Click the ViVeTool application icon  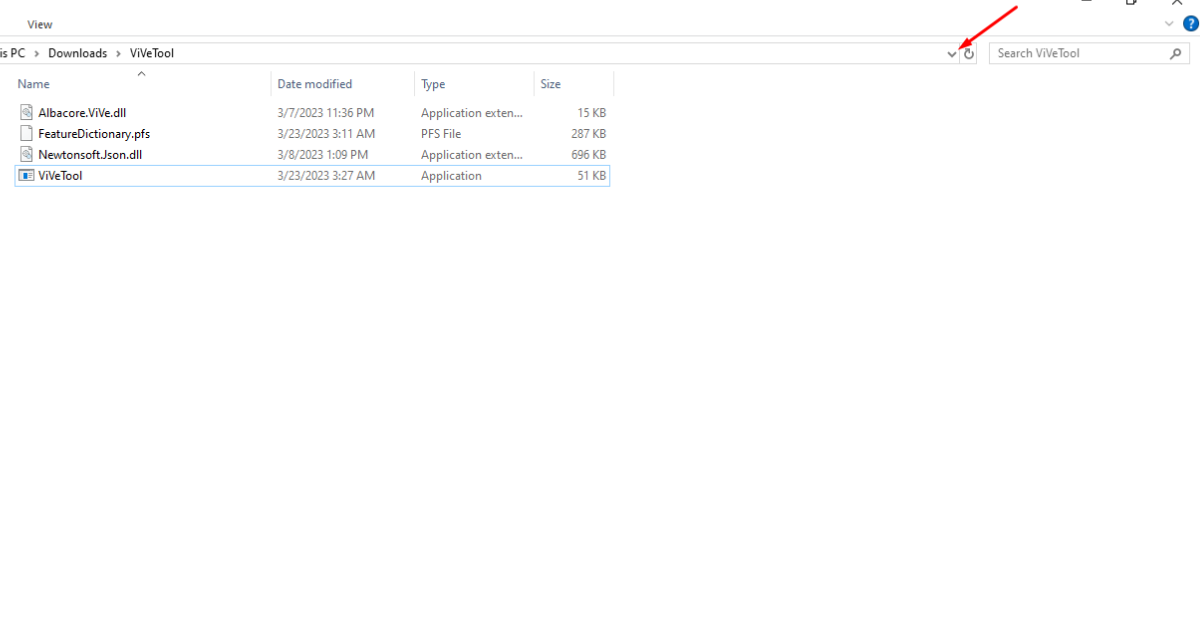click(27, 175)
